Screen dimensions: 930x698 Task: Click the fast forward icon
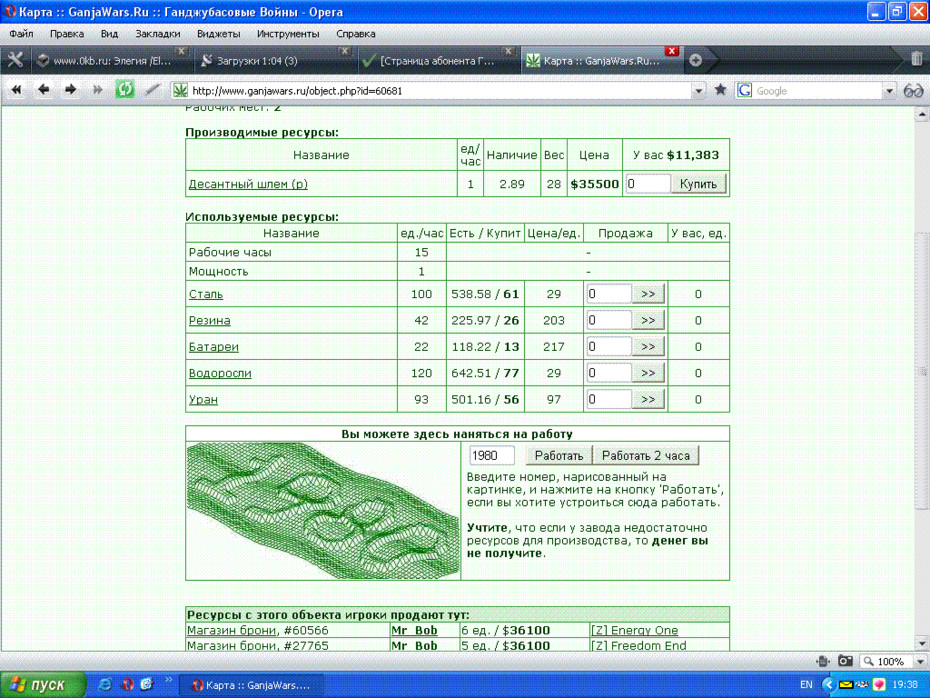(x=97, y=90)
